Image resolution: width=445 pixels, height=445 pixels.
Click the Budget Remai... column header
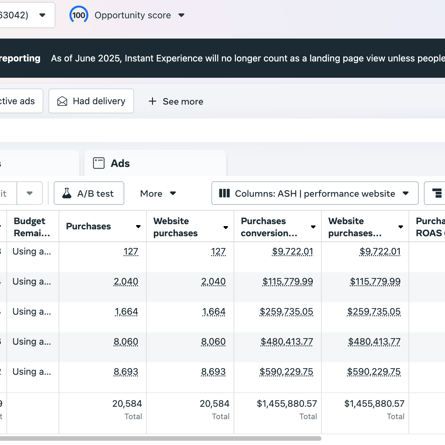[x=32, y=227]
